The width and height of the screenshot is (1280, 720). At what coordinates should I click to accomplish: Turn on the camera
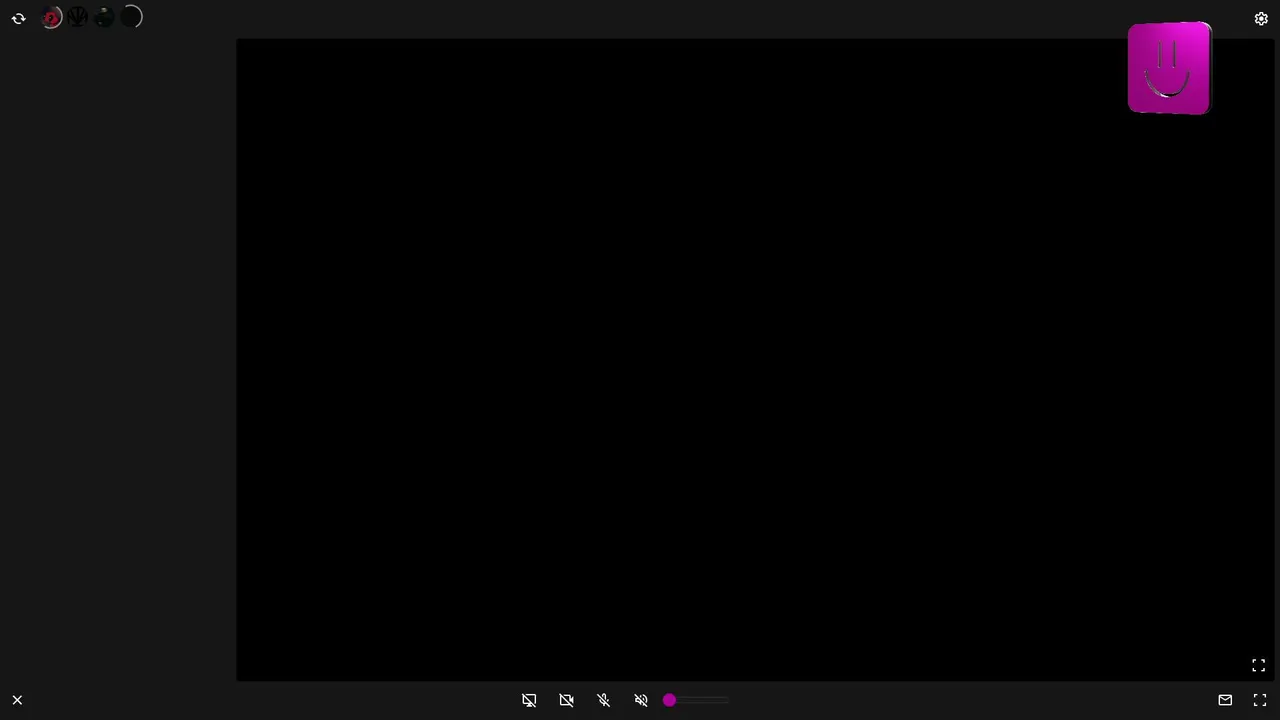(566, 700)
